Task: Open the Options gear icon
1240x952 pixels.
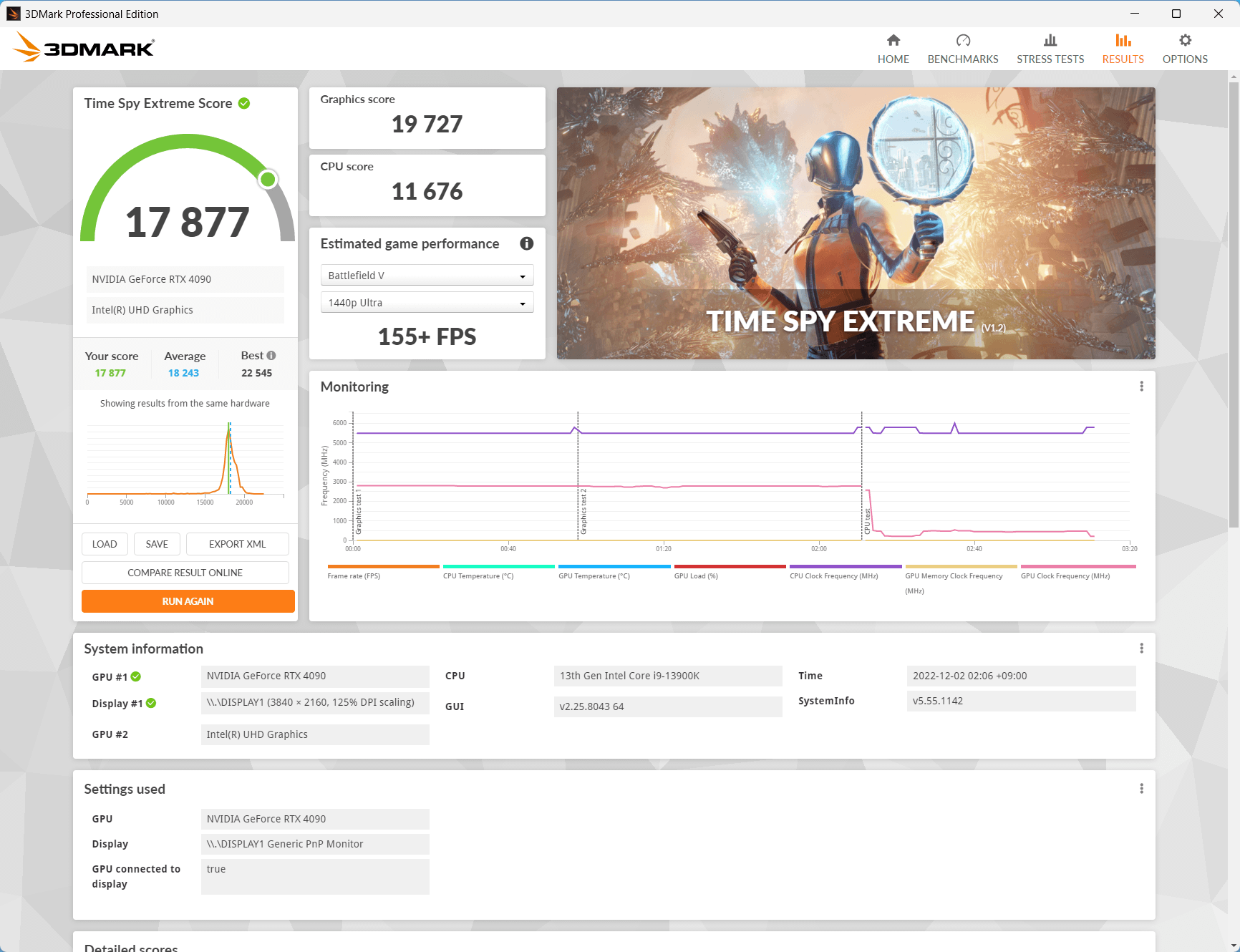Action: pos(1185,40)
